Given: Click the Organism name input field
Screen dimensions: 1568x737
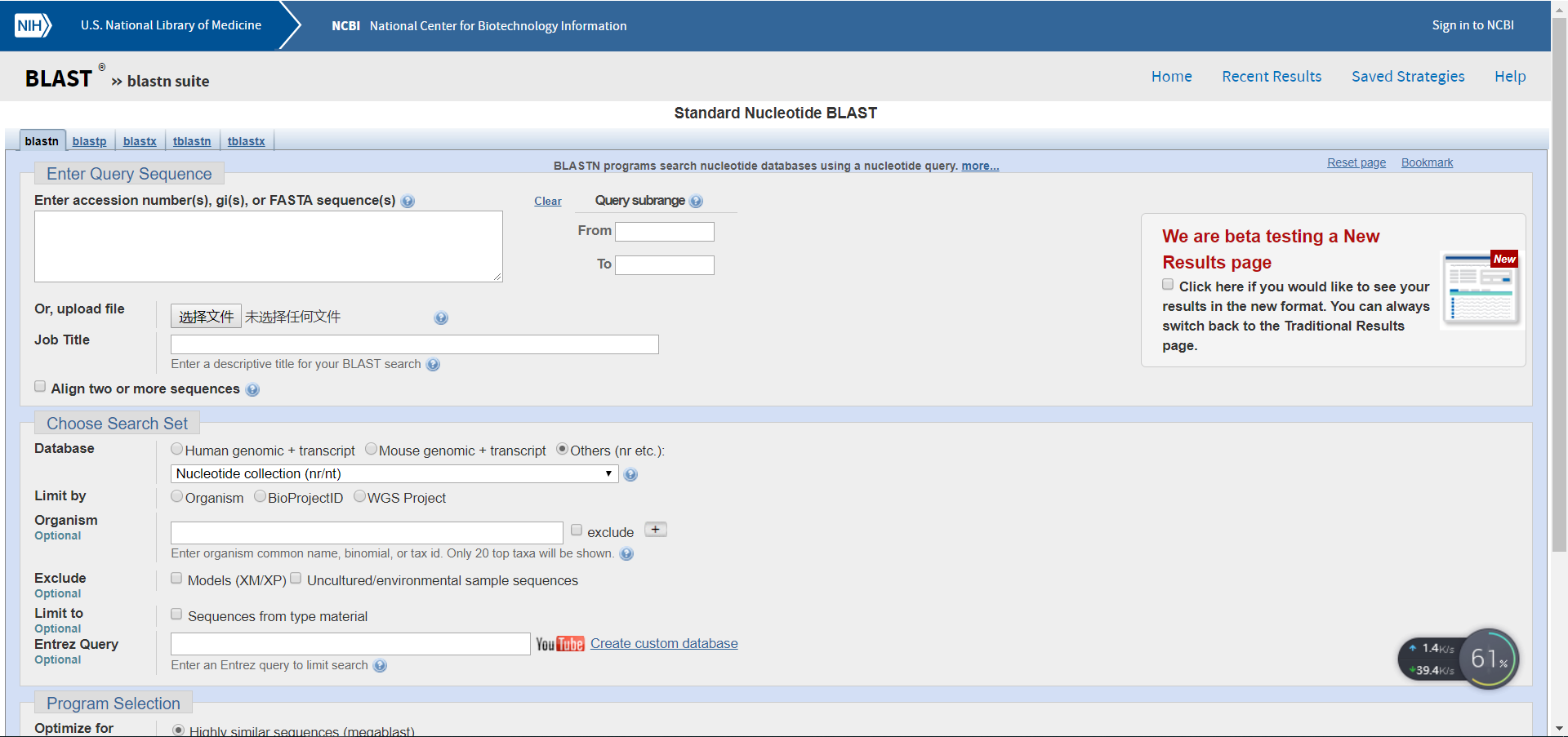Looking at the screenshot, I should [367, 533].
